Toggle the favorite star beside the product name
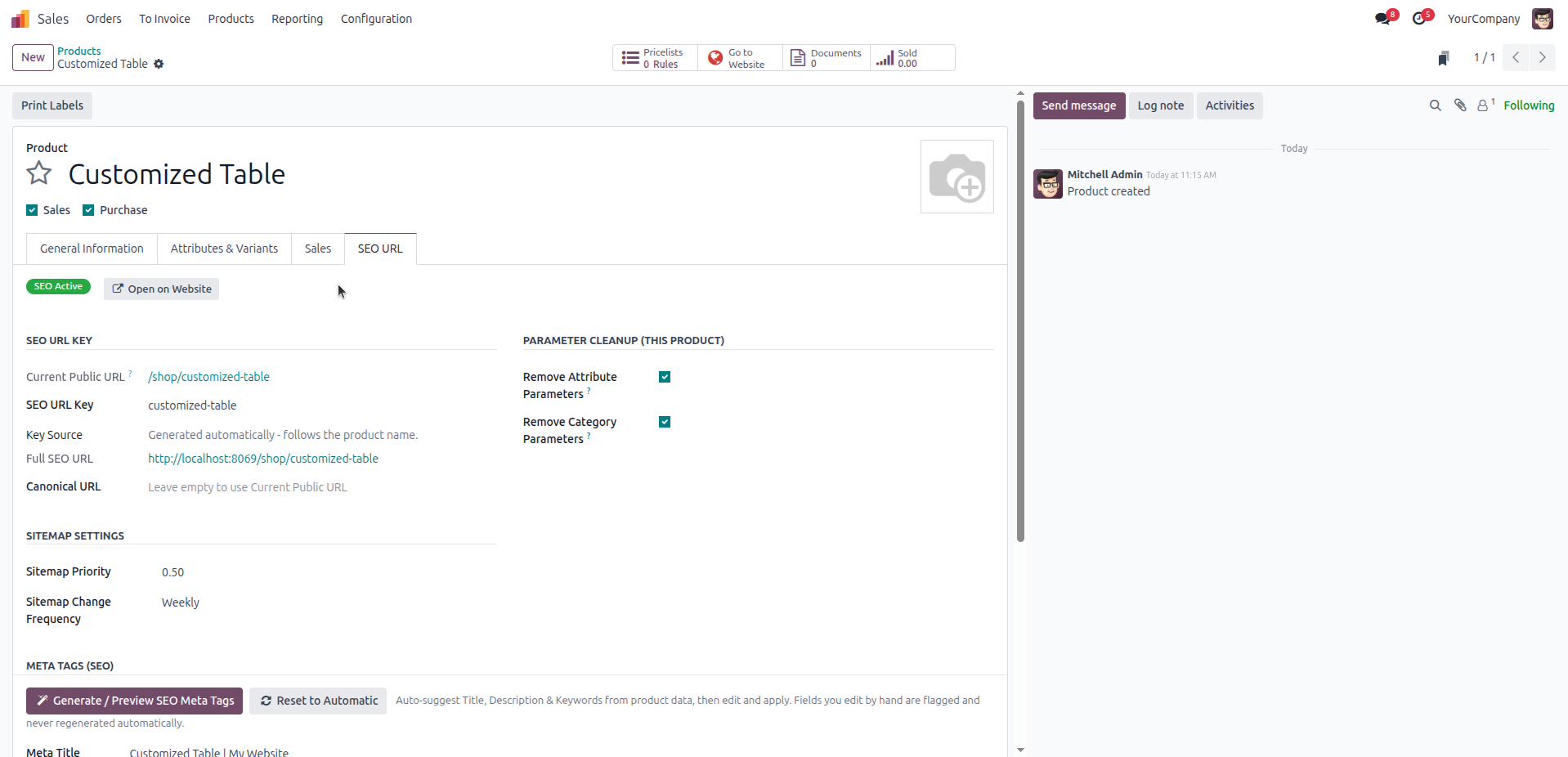 tap(39, 173)
